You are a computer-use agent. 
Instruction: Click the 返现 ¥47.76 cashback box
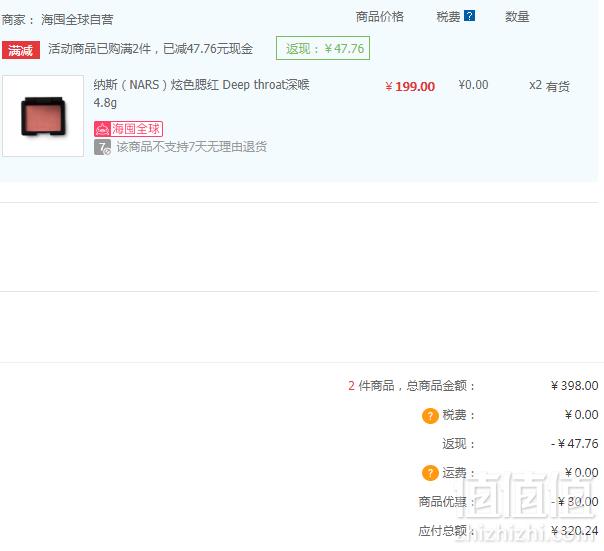(323, 48)
